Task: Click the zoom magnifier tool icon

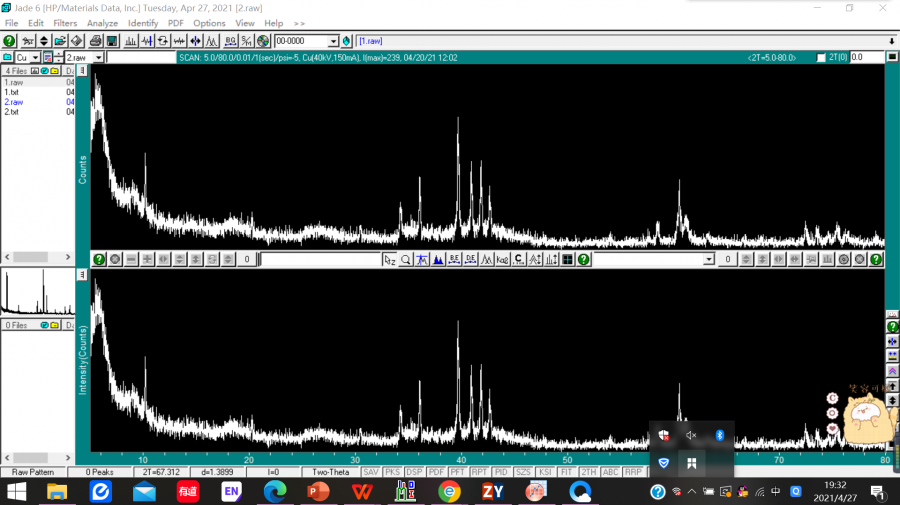Action: pos(406,260)
